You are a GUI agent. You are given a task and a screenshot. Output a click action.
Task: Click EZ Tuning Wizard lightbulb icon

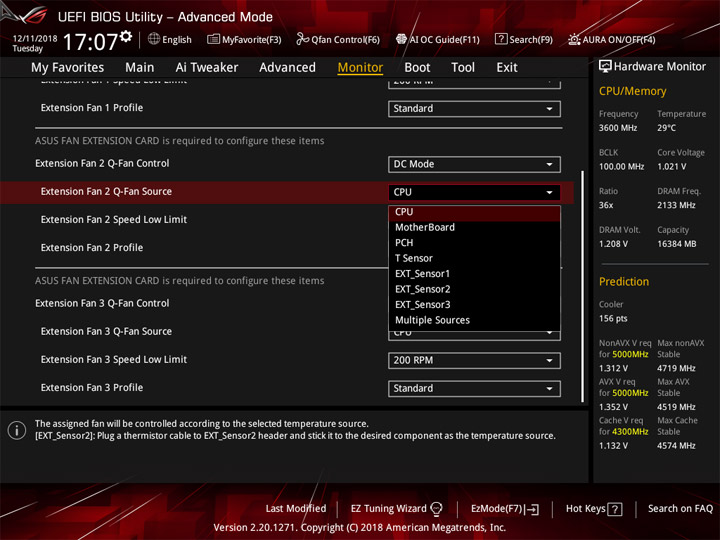pyautogui.click(x=436, y=508)
